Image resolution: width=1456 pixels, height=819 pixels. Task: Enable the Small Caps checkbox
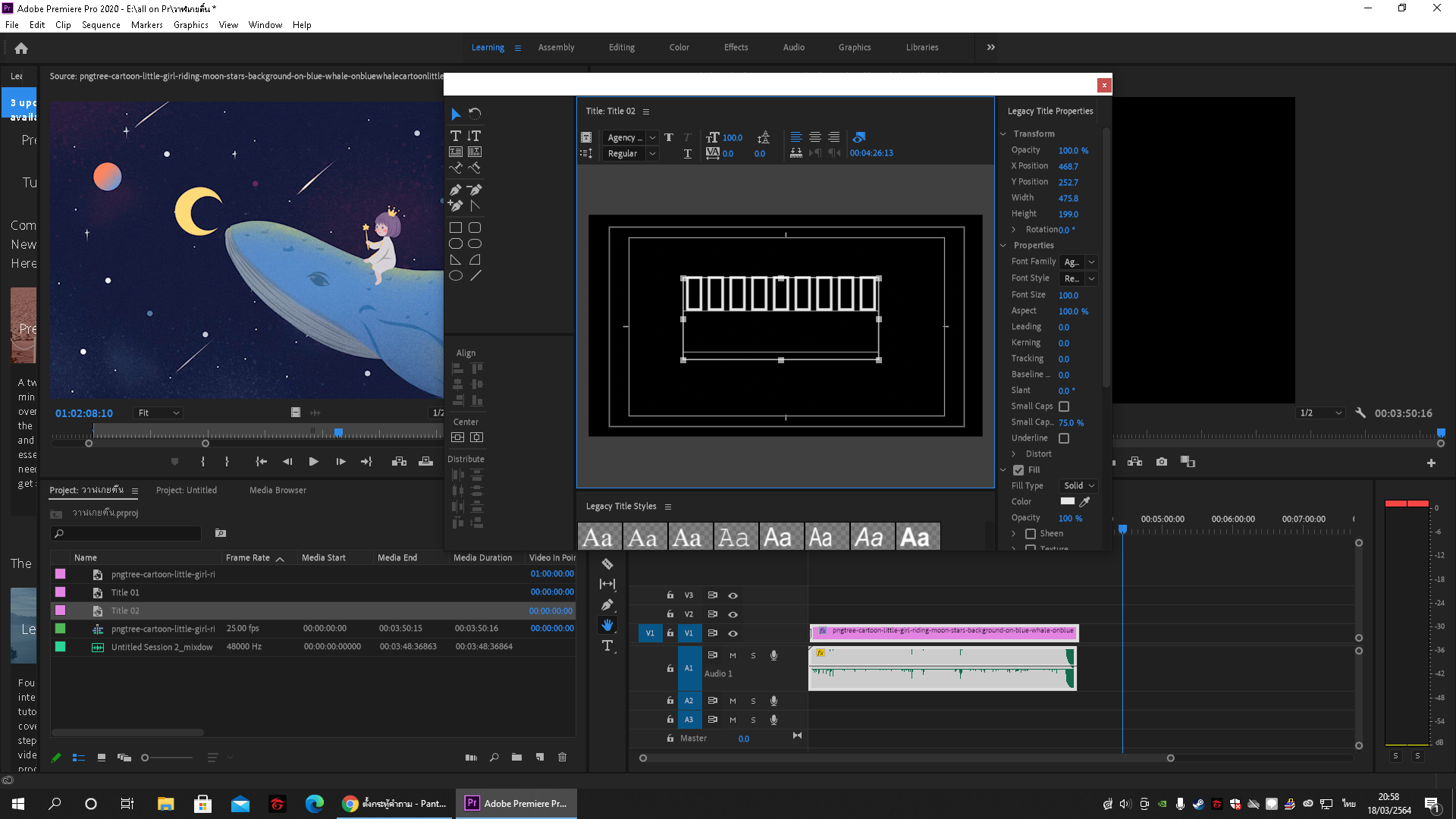[1064, 406]
